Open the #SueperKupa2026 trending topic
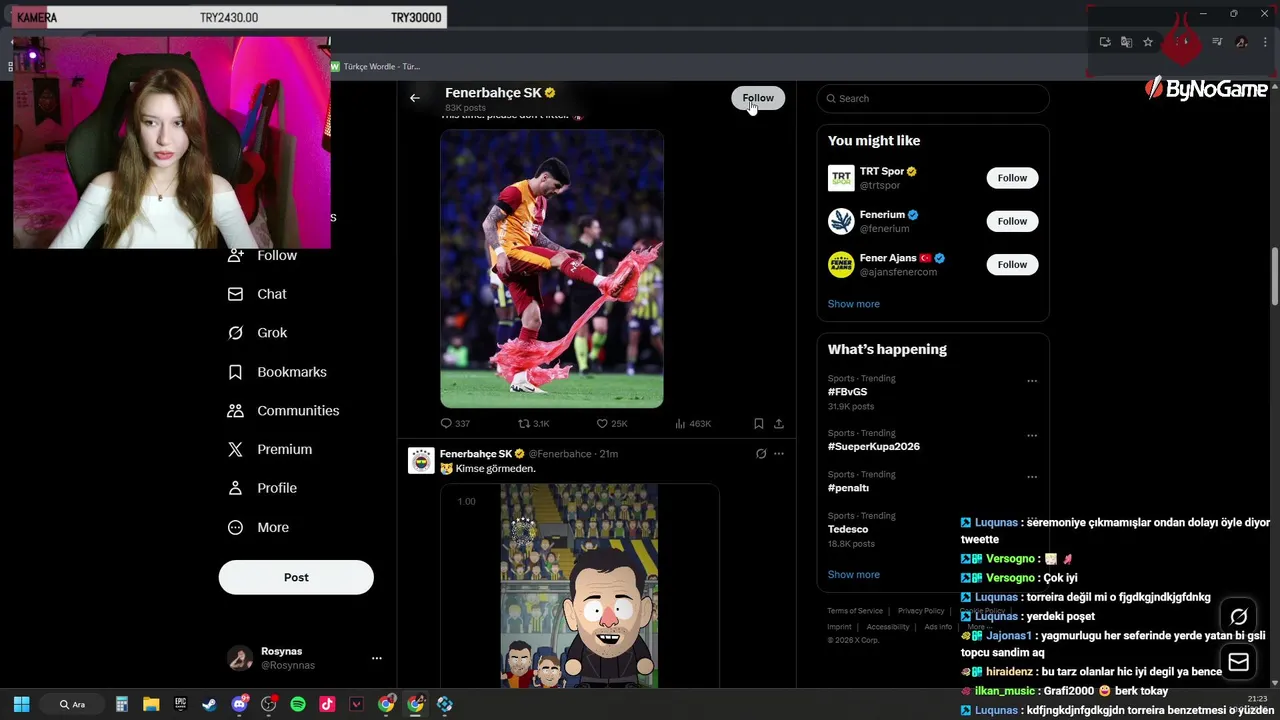This screenshot has width=1280, height=720. click(x=873, y=447)
